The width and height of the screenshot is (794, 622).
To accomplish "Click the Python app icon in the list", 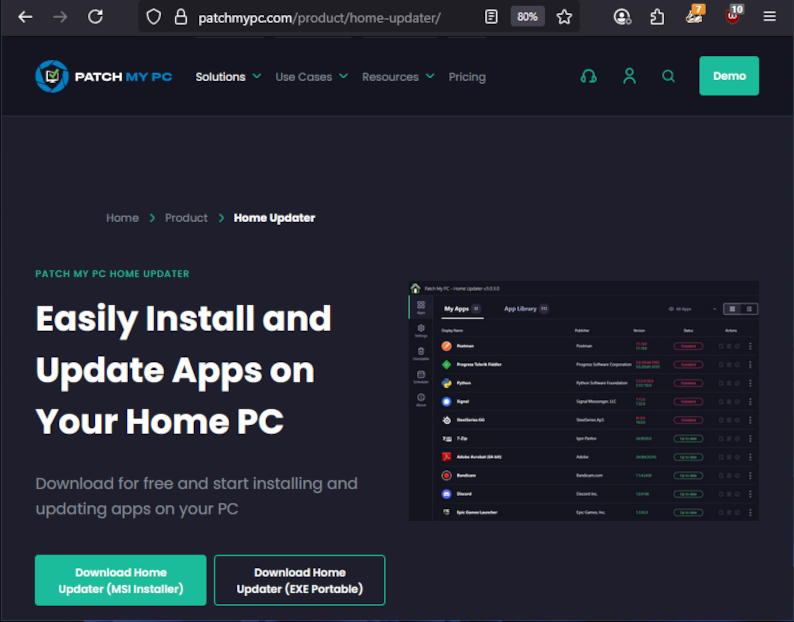I will pos(446,383).
